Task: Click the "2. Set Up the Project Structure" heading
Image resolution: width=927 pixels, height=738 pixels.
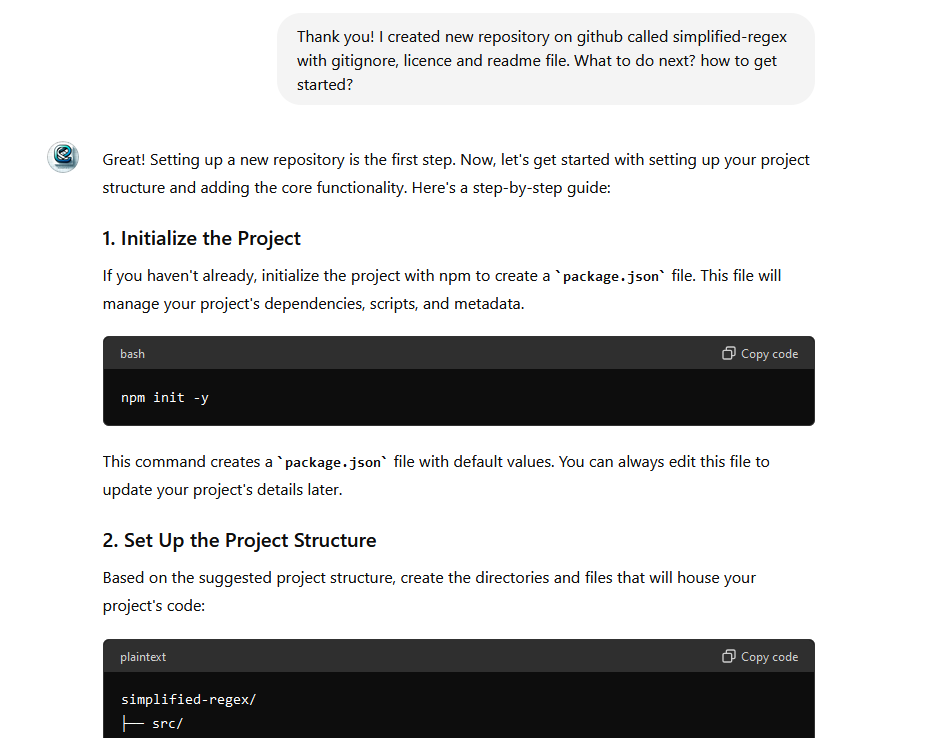Action: coord(239,540)
